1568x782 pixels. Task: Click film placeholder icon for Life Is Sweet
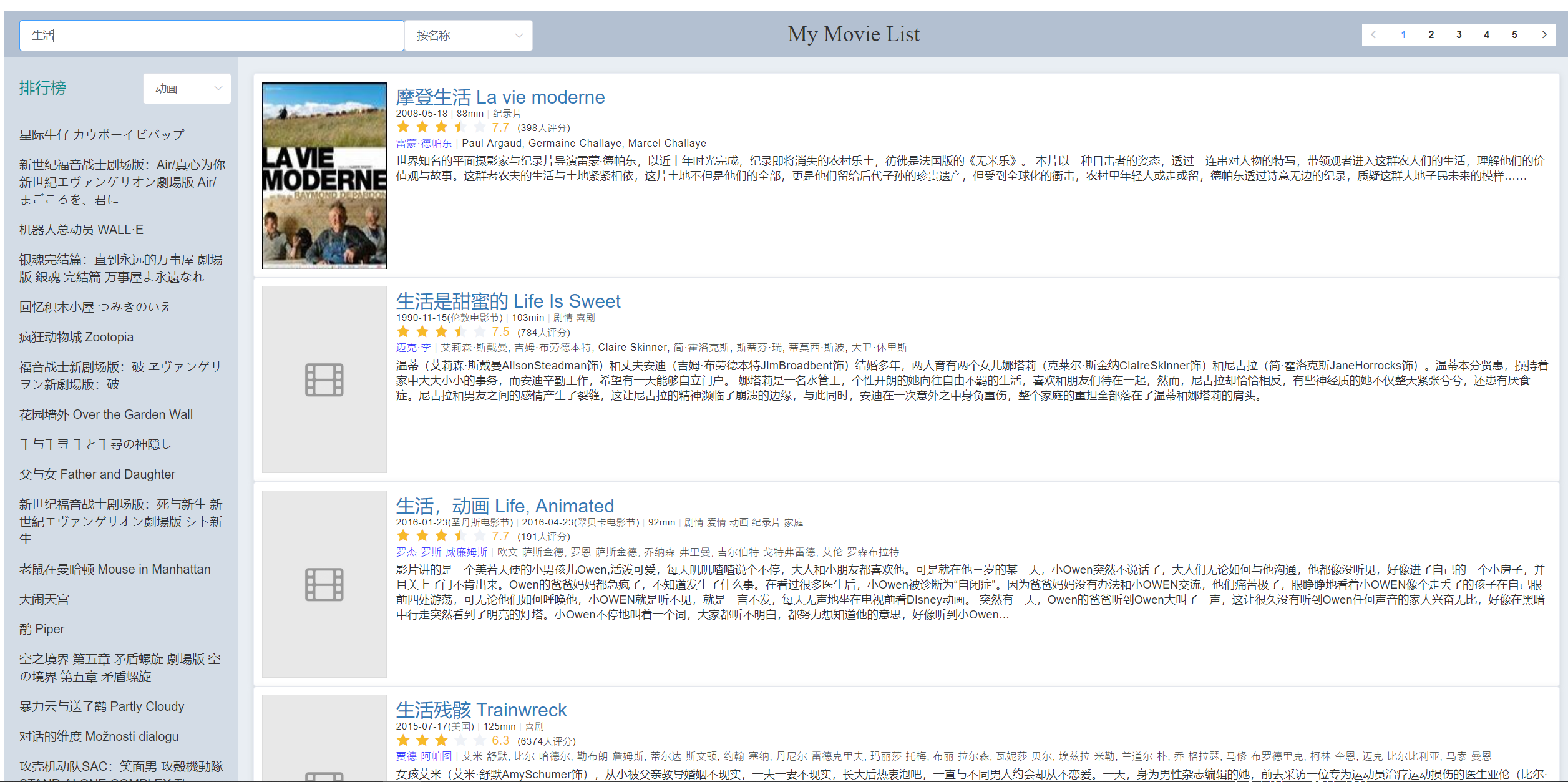324,379
